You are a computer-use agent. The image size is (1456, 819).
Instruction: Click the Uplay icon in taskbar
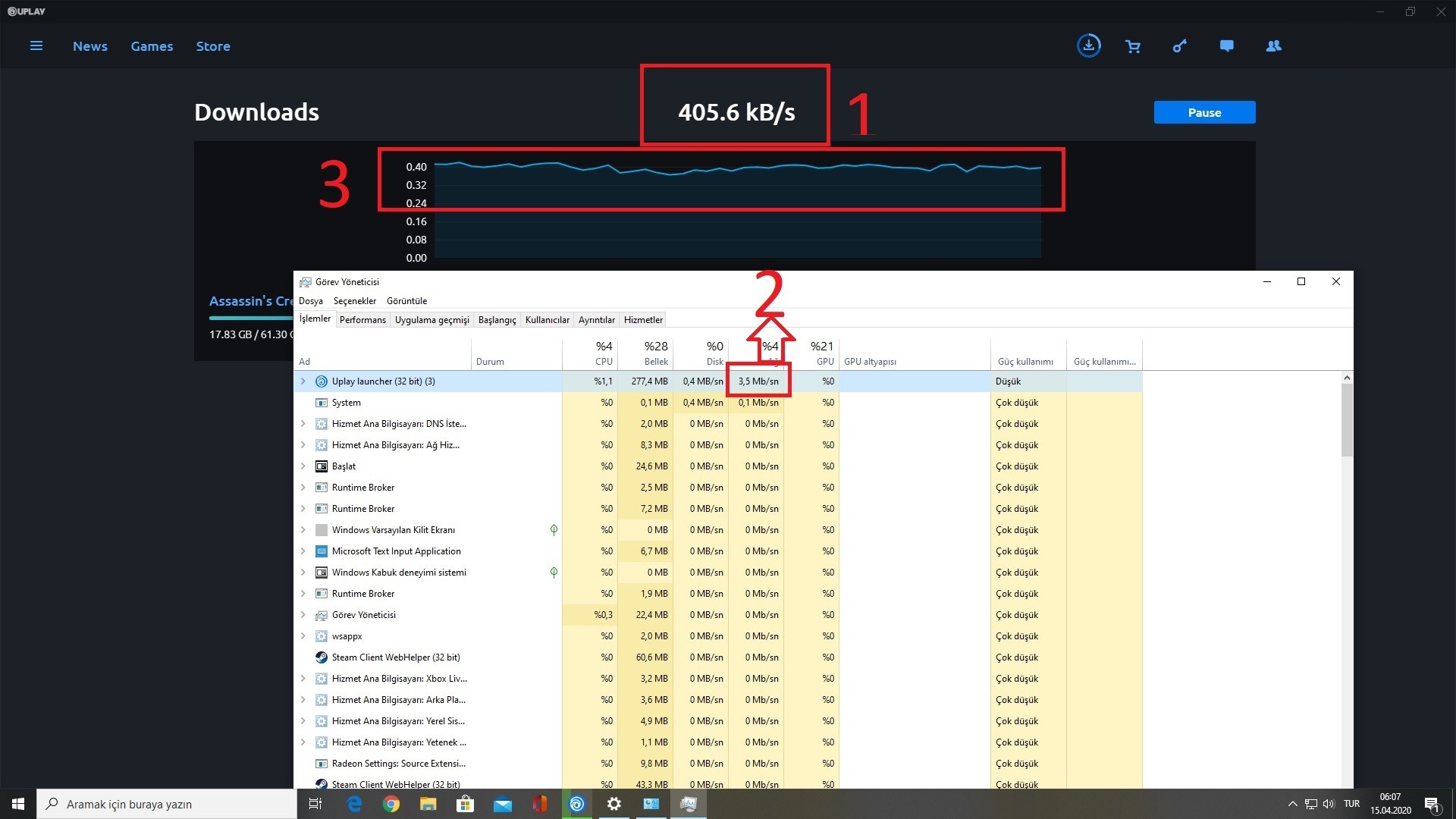[x=577, y=804]
